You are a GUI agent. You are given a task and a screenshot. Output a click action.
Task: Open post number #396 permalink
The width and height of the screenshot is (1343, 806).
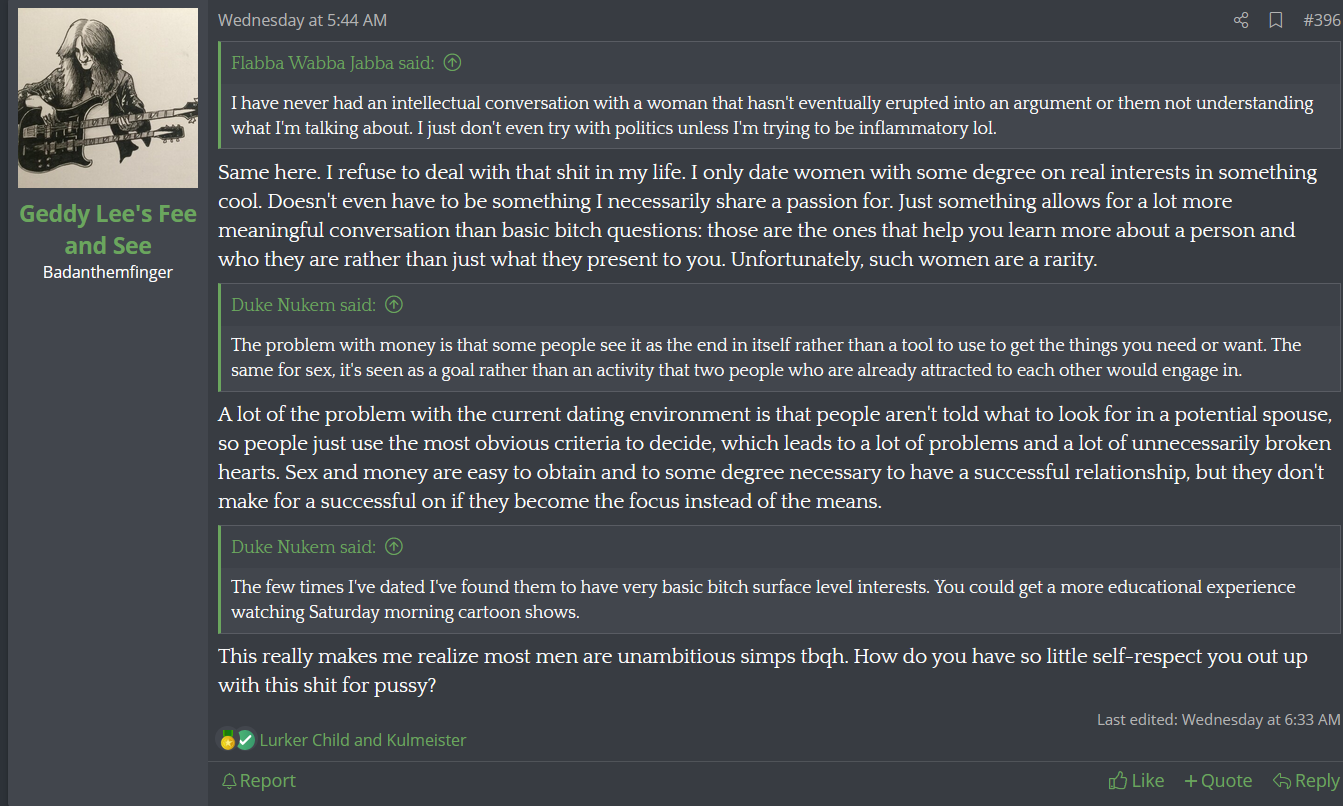[x=1321, y=20]
